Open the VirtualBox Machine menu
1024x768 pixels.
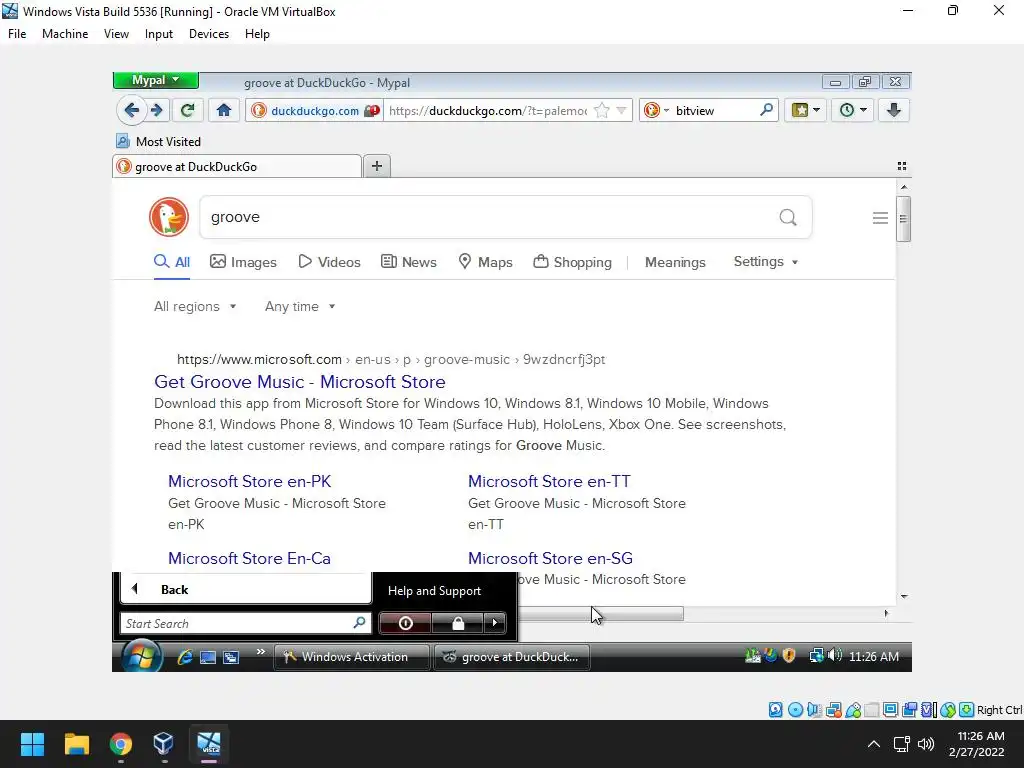click(x=65, y=34)
